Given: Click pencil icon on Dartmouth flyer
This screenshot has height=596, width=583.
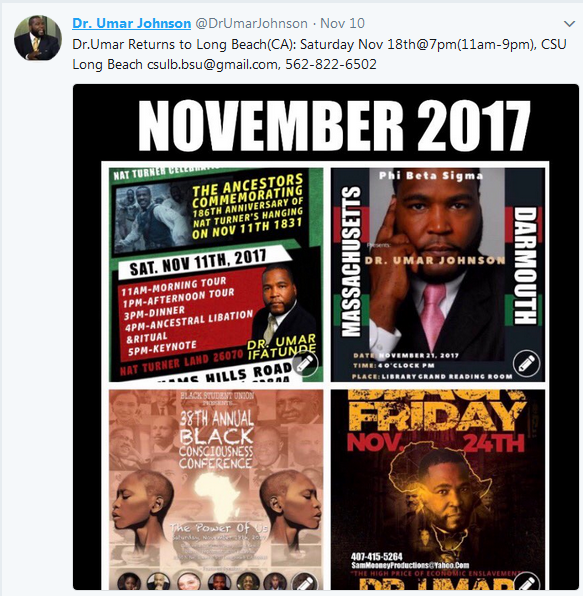Looking at the screenshot, I should [526, 363].
